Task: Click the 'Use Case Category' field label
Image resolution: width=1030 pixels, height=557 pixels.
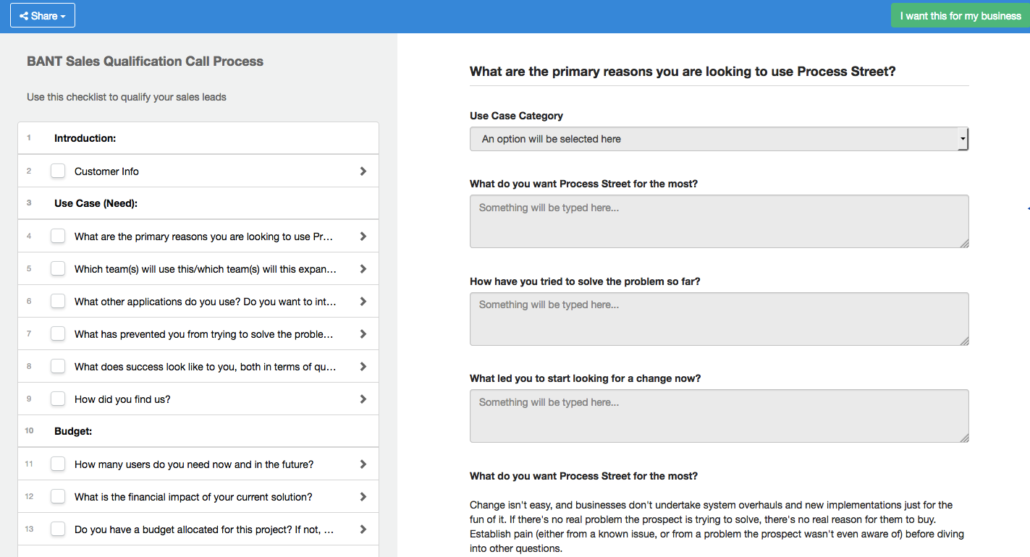Action: tap(516, 116)
